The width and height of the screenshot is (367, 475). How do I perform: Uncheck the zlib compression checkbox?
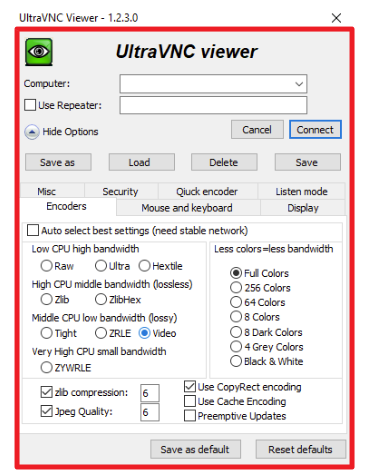point(46,392)
